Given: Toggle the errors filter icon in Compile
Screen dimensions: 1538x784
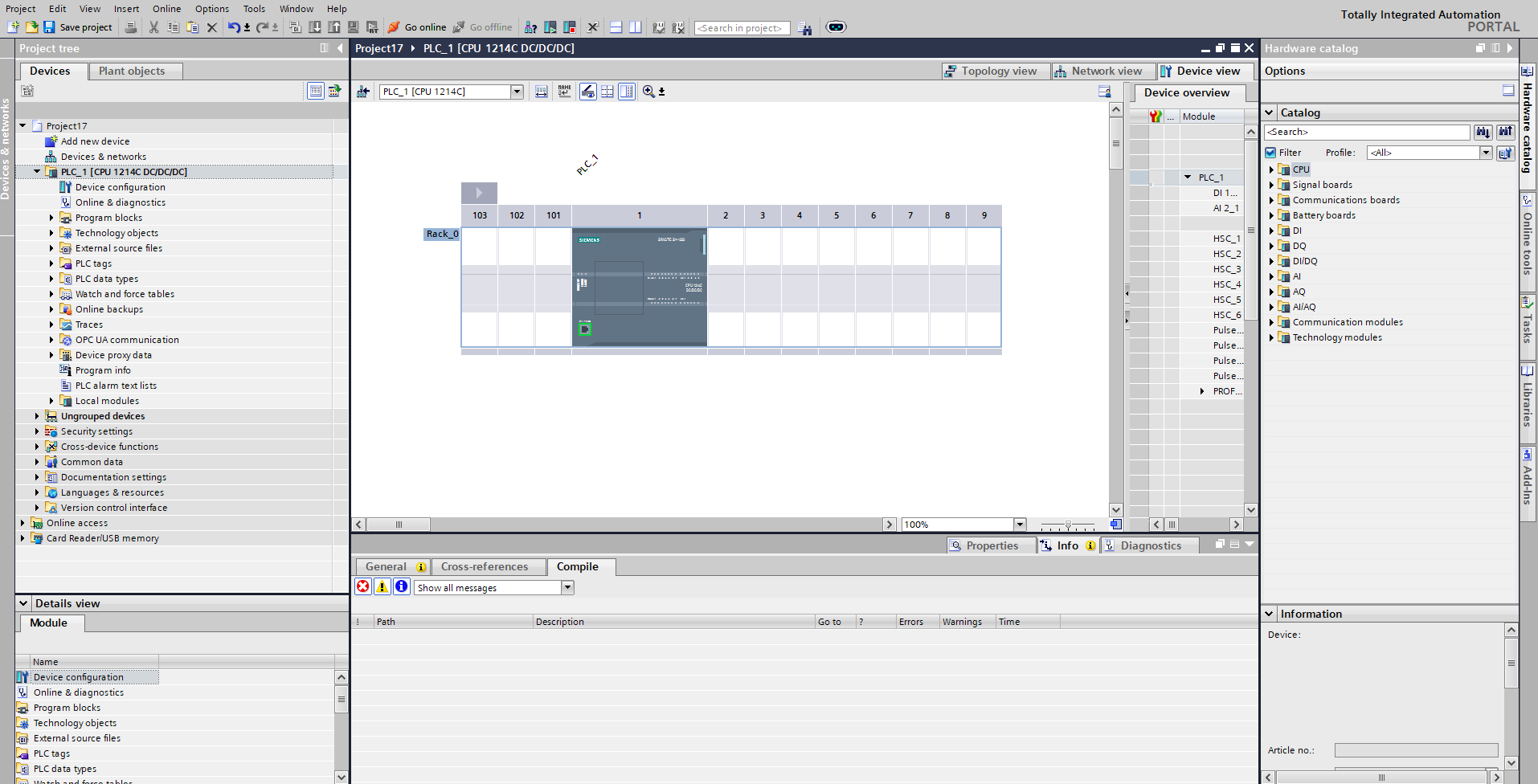Looking at the screenshot, I should [363, 587].
